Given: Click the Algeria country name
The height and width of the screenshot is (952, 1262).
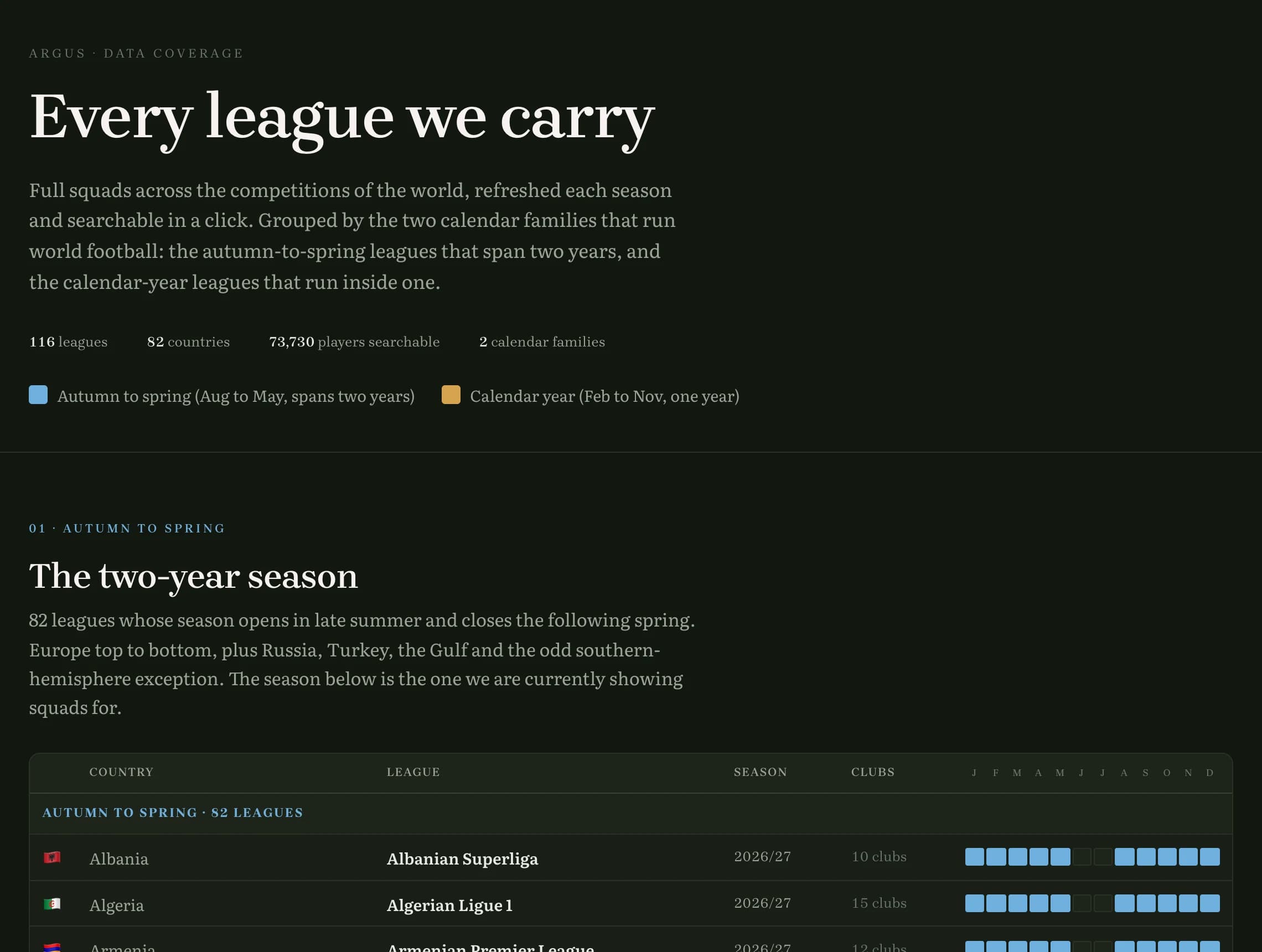Looking at the screenshot, I should coord(116,905).
